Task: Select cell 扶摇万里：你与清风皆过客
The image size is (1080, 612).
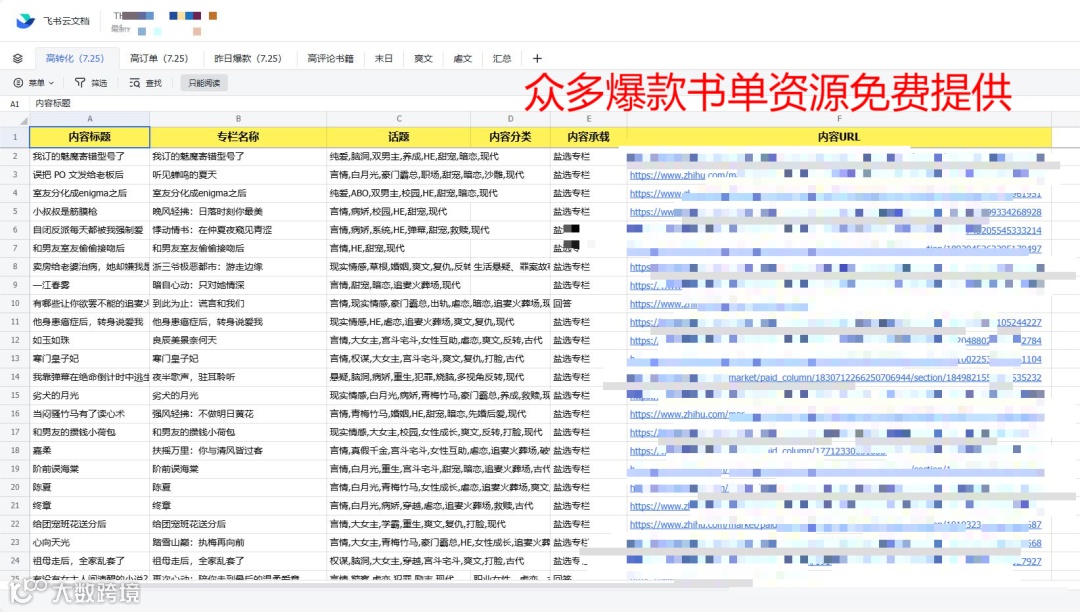Action: [x=238, y=451]
